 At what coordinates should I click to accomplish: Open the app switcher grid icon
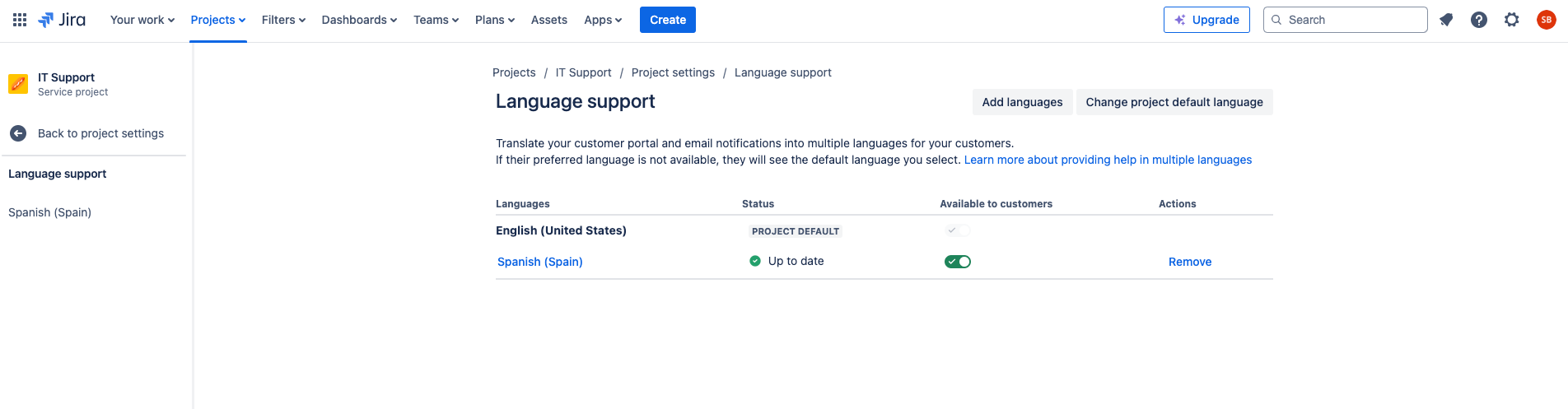point(20,20)
